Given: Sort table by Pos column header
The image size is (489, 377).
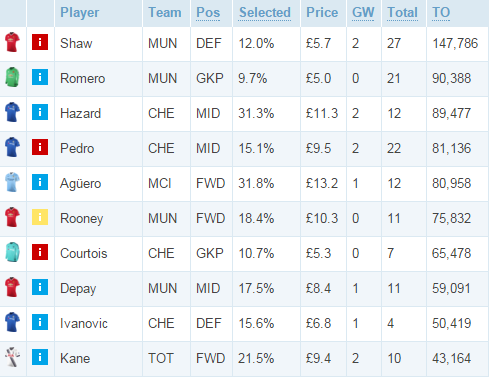Looking at the screenshot, I should point(208,13).
